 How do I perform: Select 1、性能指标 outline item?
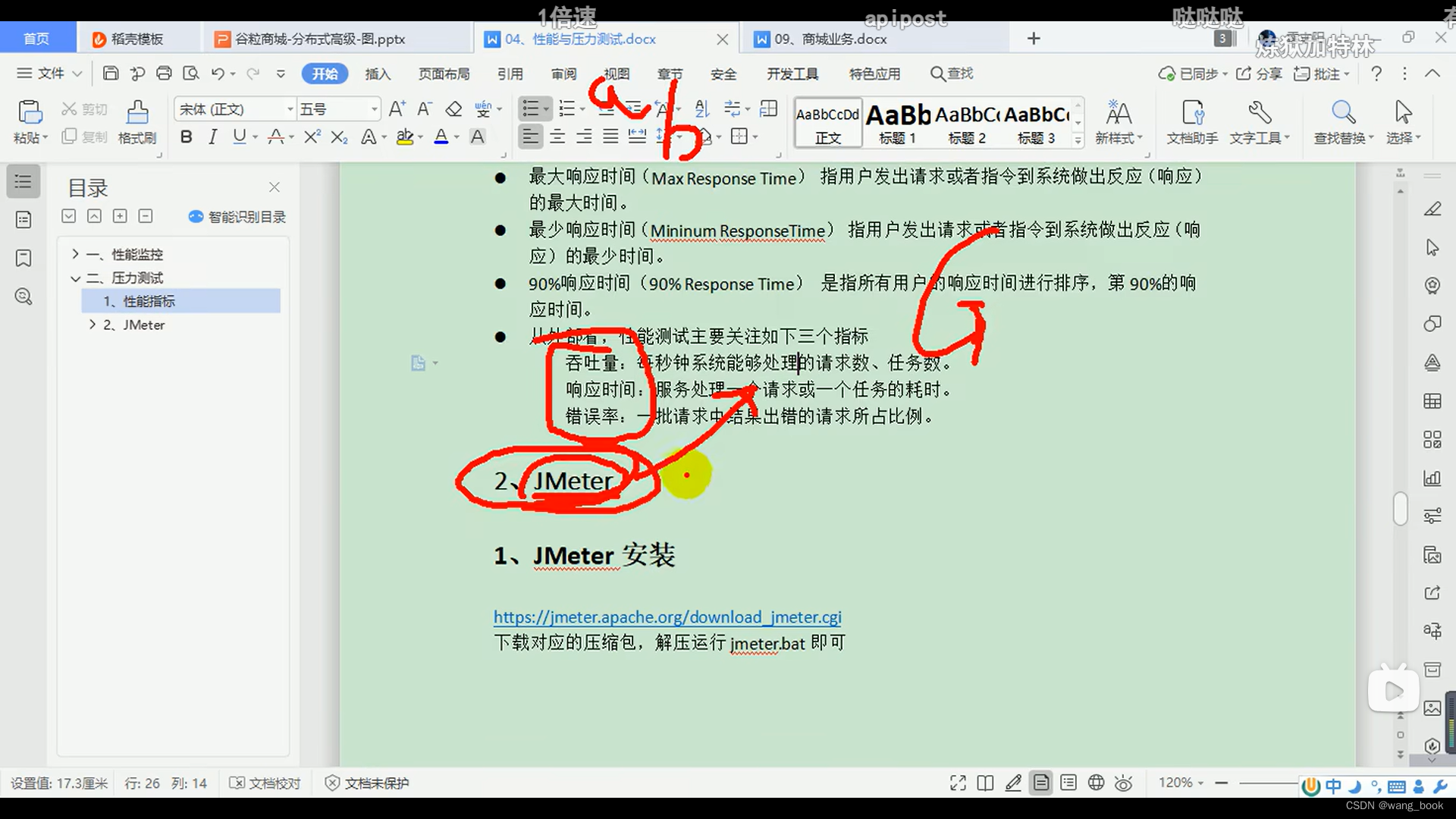[180, 301]
